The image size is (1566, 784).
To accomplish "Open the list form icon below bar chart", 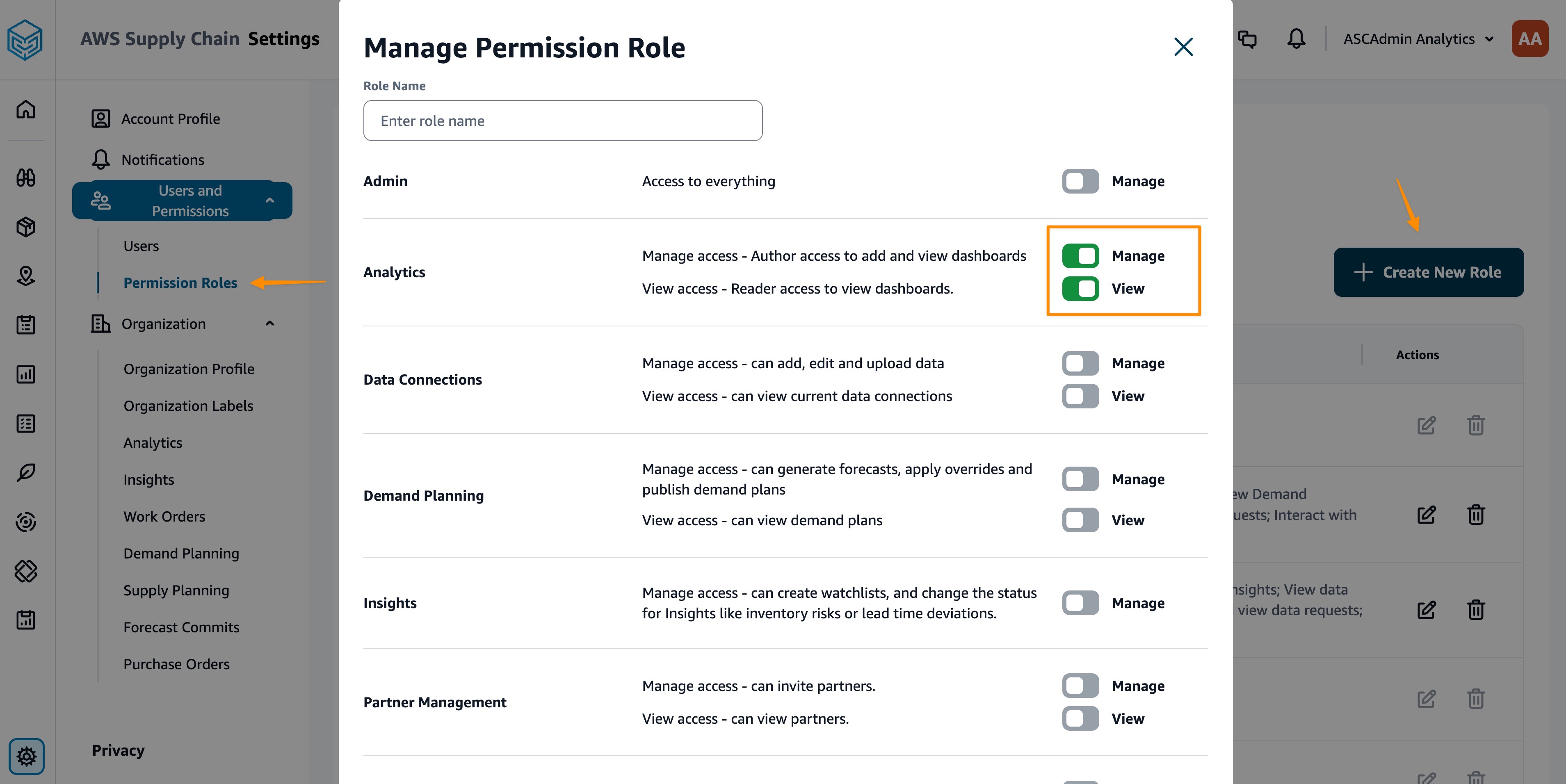I will (25, 423).
